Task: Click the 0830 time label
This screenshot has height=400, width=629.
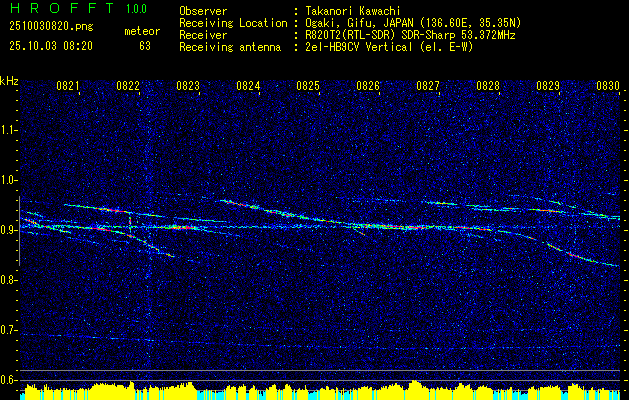Action: [608, 85]
